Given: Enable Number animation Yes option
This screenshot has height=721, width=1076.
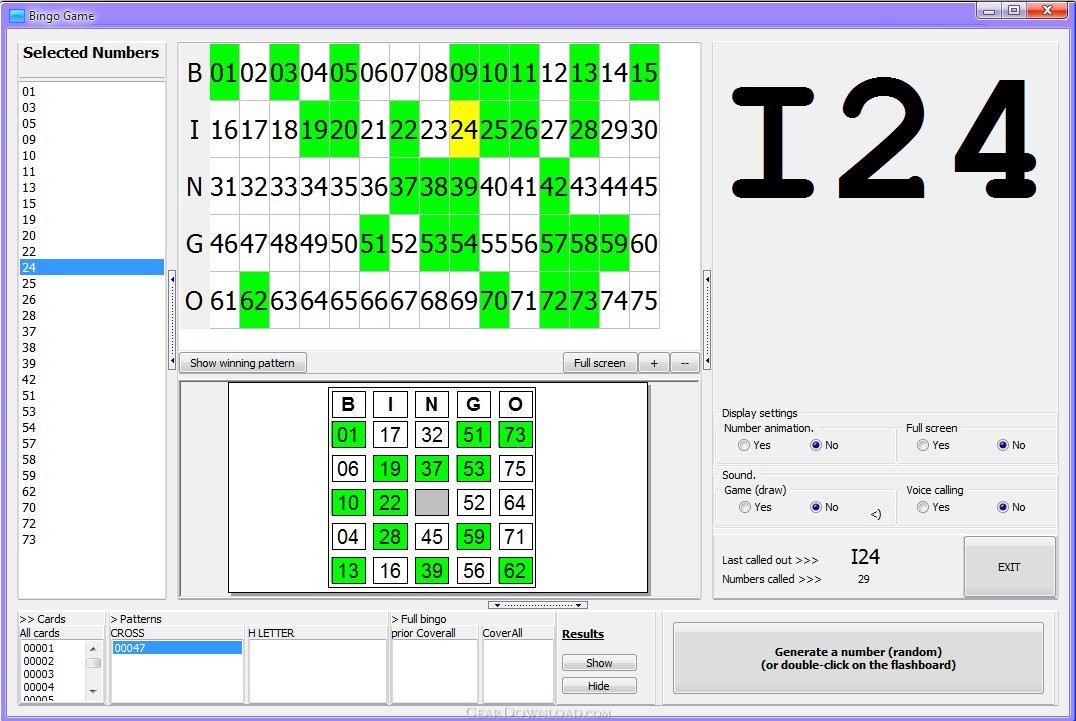Looking at the screenshot, I should tap(743, 445).
